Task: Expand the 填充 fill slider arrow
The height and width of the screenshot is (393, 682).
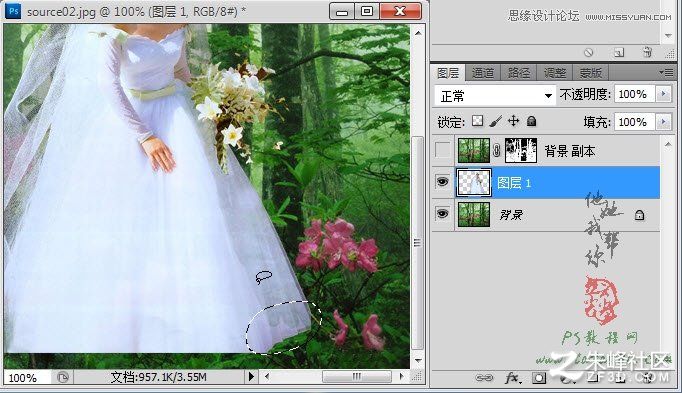Action: 663,122
